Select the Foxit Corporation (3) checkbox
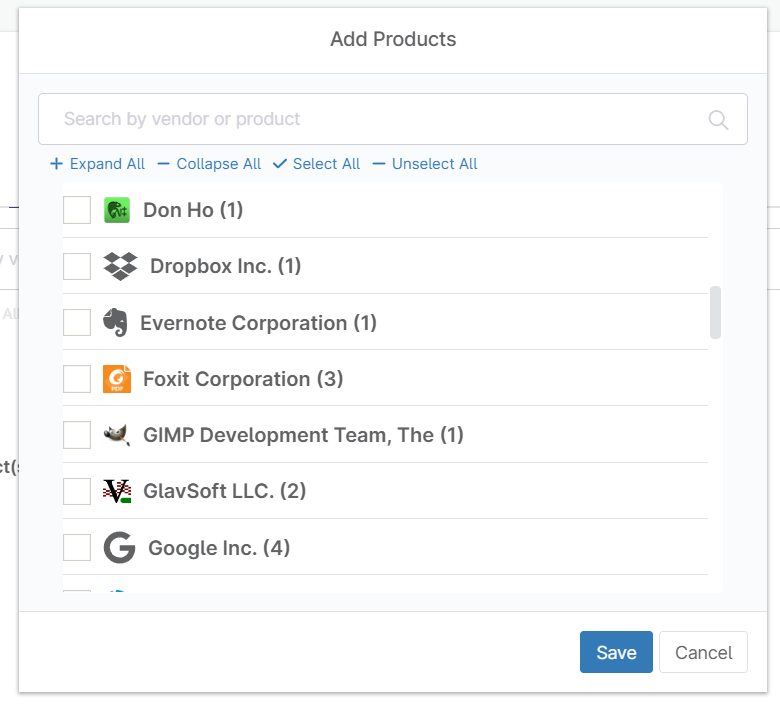 pos(77,379)
